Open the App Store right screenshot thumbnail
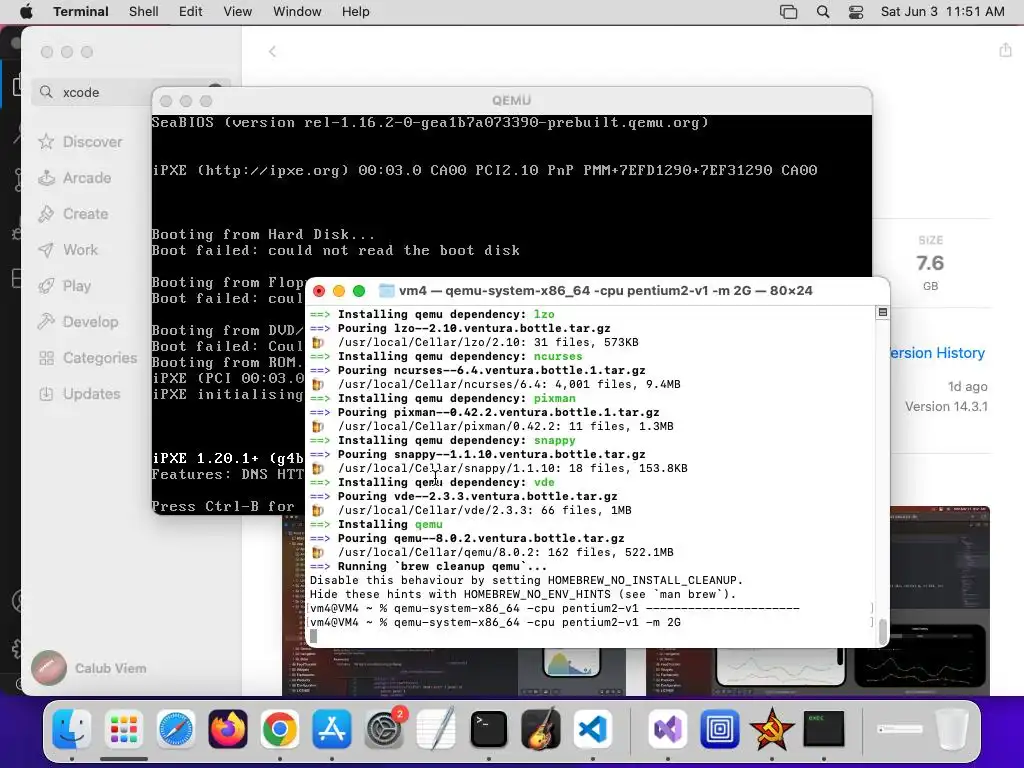Image resolution: width=1024 pixels, height=768 pixels. (x=817, y=671)
